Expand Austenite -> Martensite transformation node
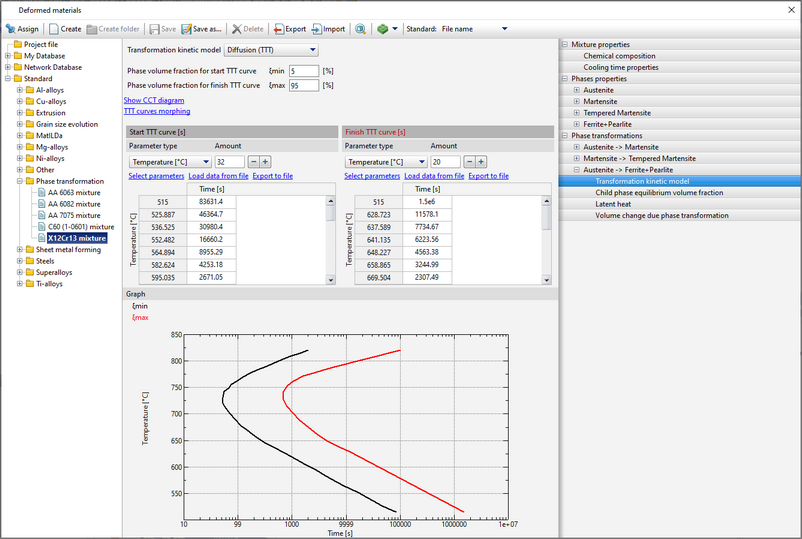Viewport: 802px width, 539px height. [x=576, y=146]
